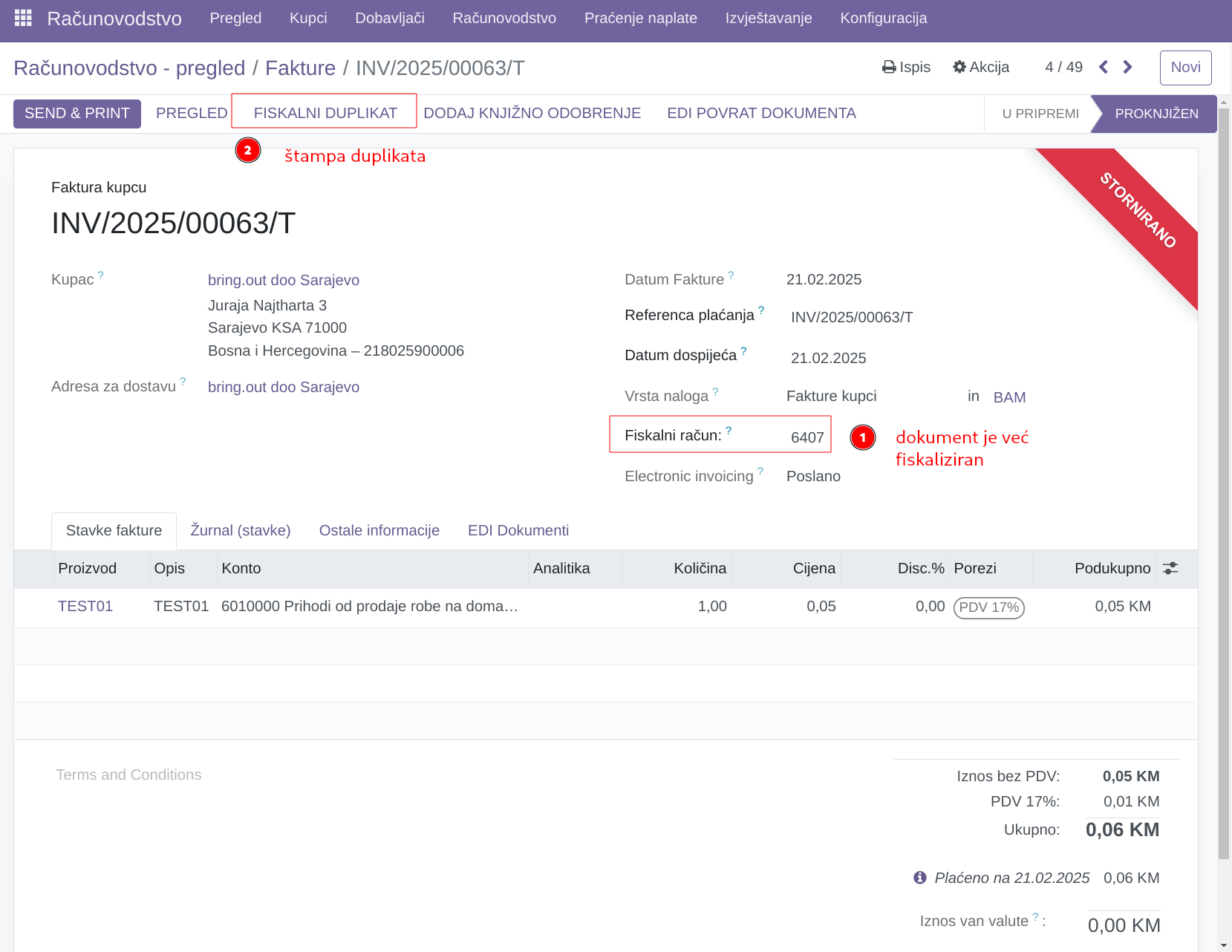Open column settings adjust icon

[x=1170, y=569]
